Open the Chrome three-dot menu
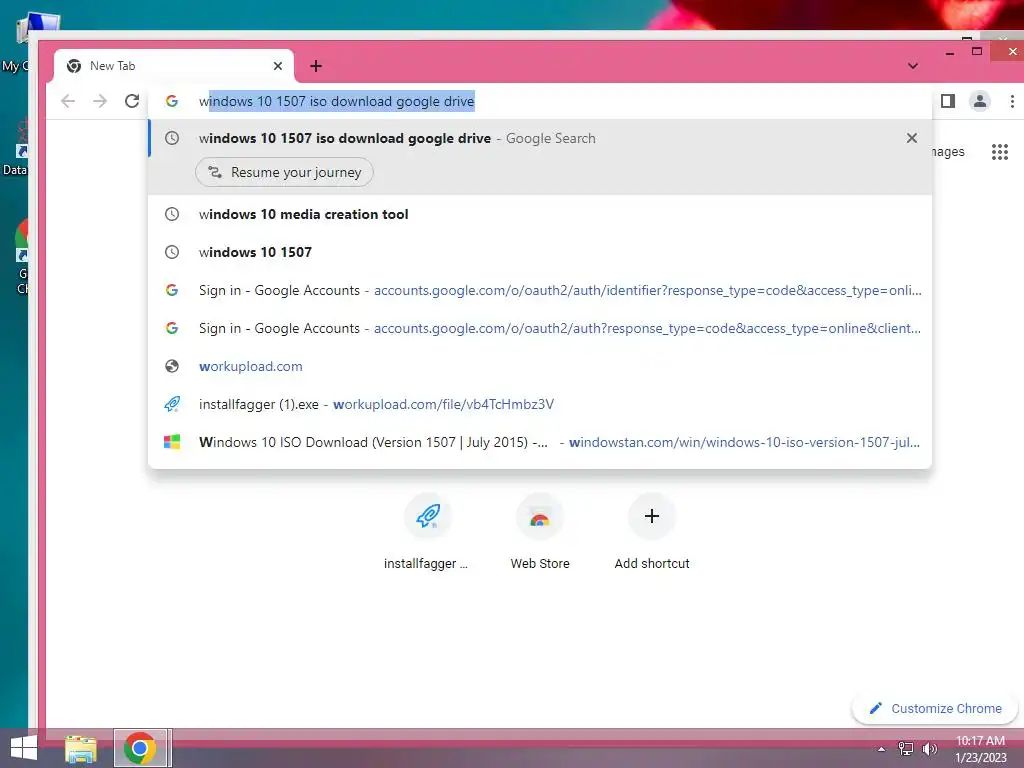 click(x=1012, y=101)
